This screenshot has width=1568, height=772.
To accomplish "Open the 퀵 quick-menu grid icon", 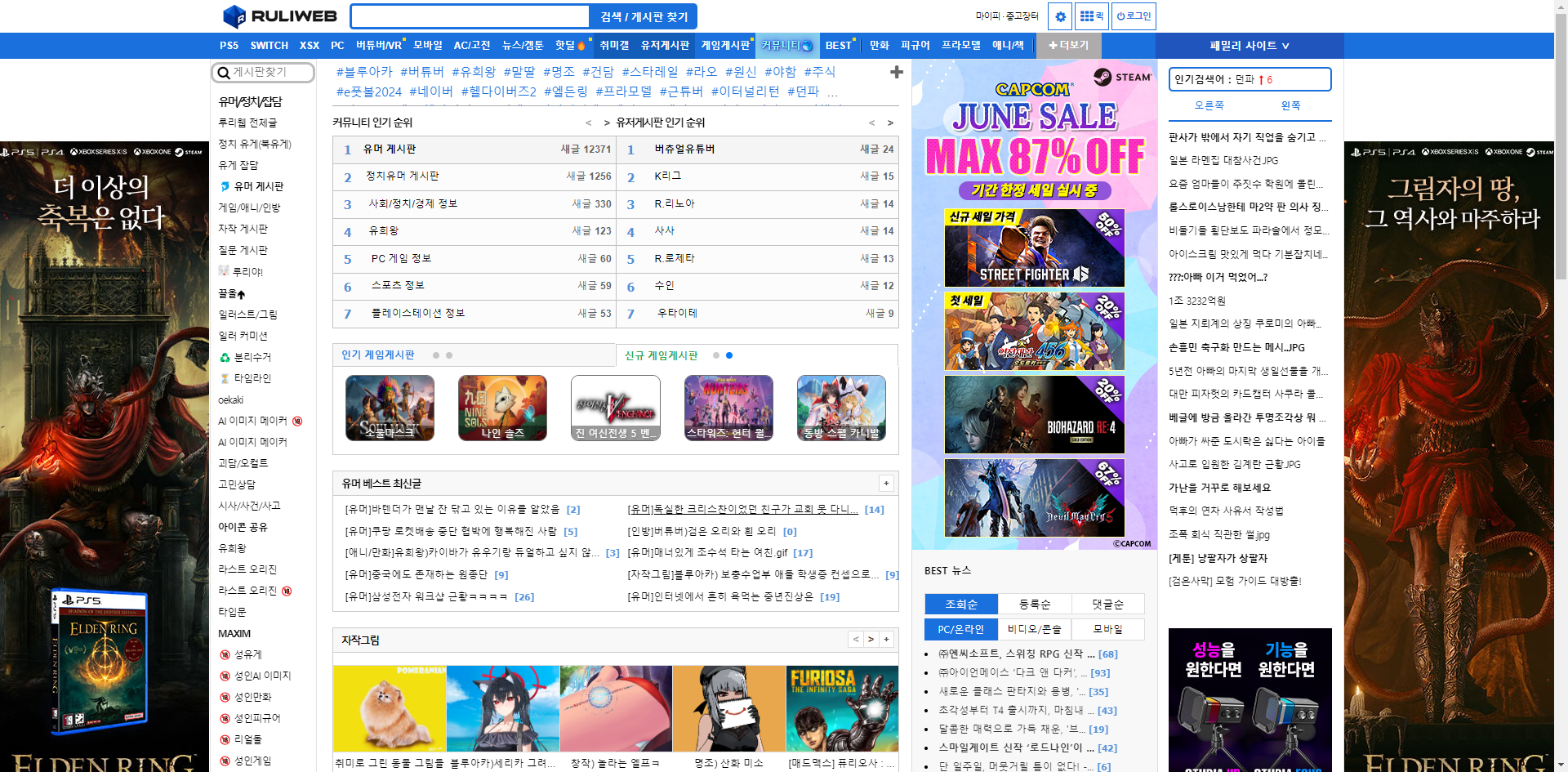I will pyautogui.click(x=1091, y=16).
